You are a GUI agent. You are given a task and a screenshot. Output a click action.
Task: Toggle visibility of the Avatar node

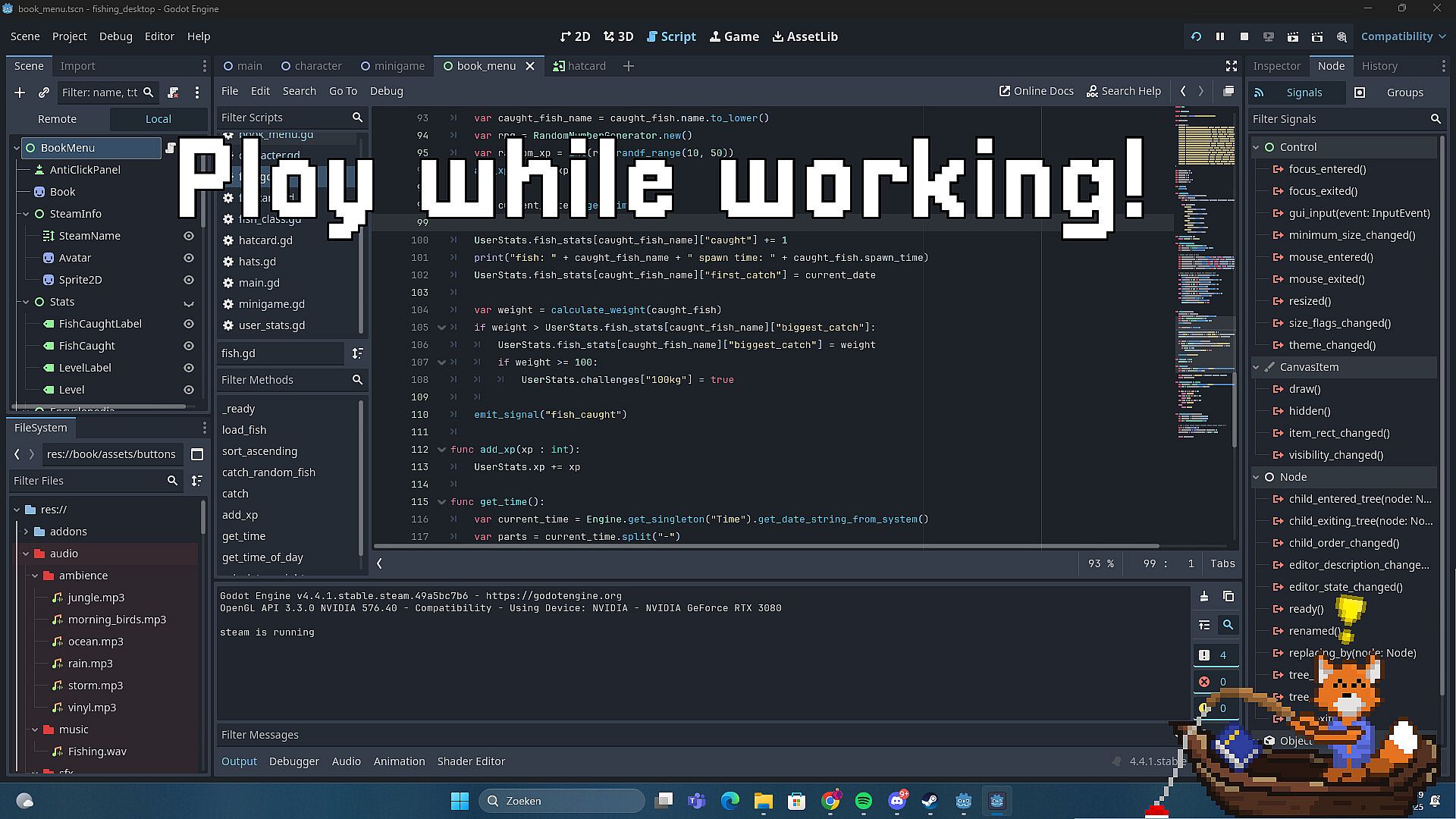pos(189,258)
